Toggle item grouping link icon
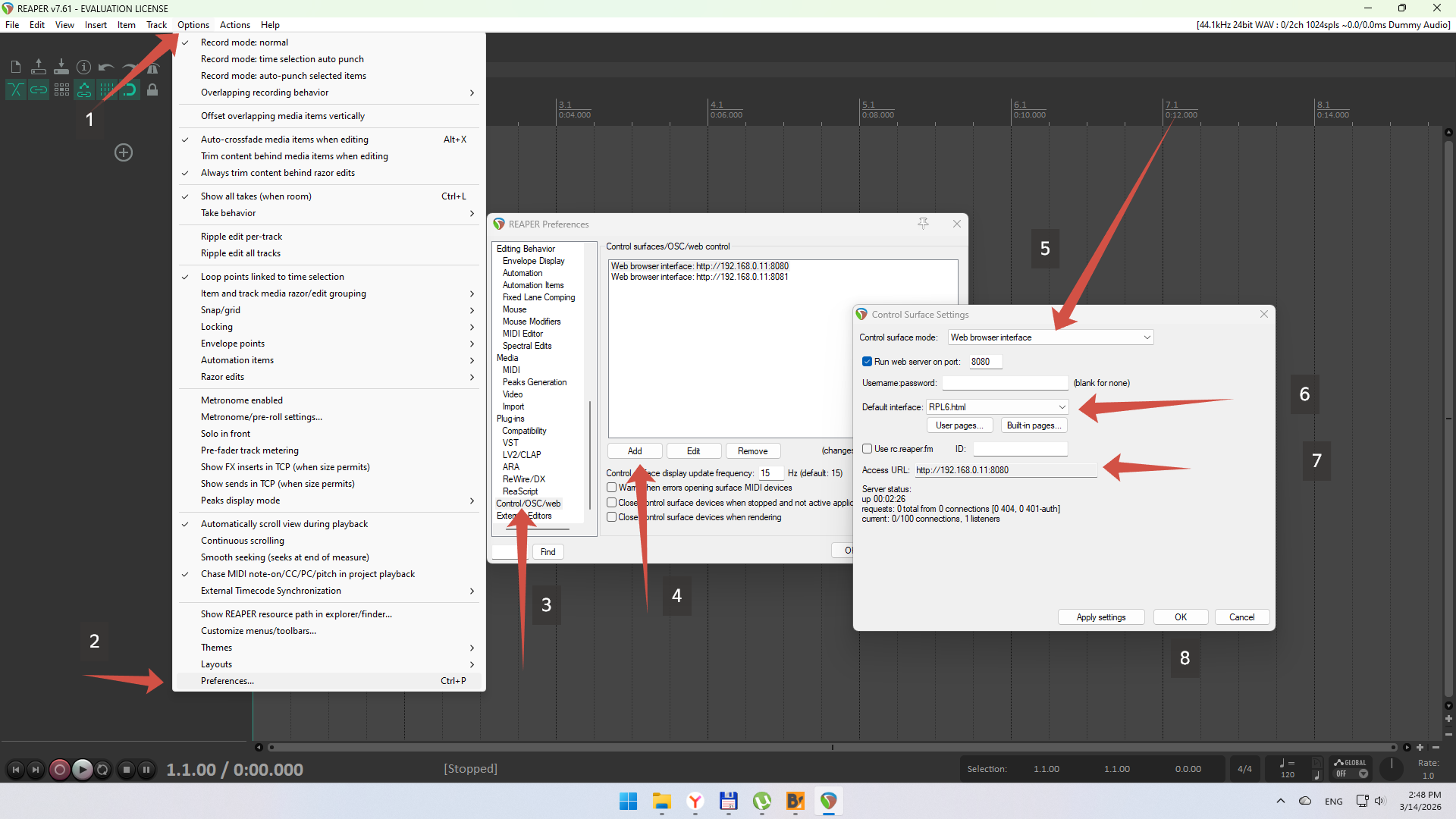Screen dimensions: 1456x819 point(38,90)
